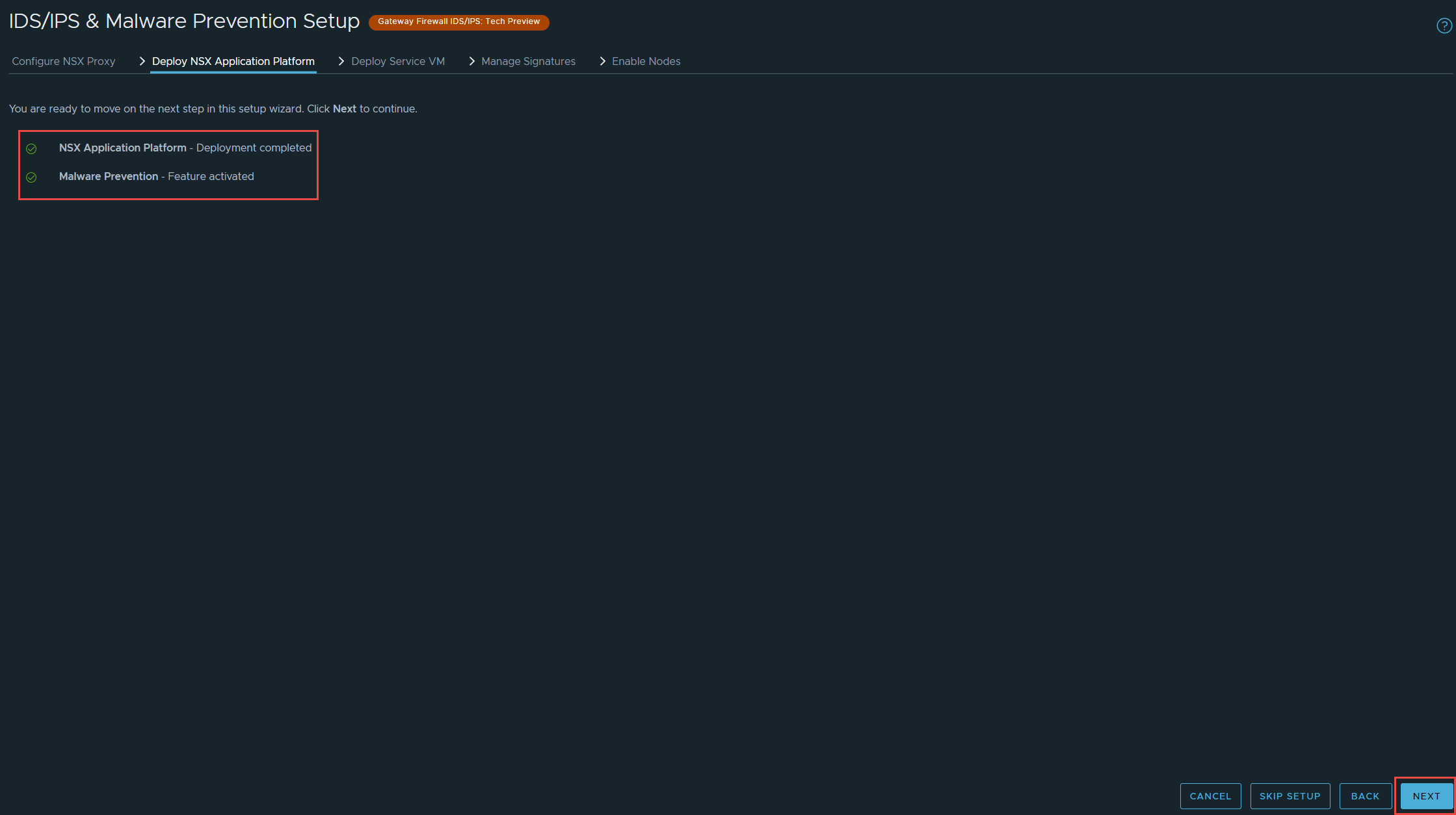
Task: Open the Deploy Service VM step
Action: click(398, 61)
